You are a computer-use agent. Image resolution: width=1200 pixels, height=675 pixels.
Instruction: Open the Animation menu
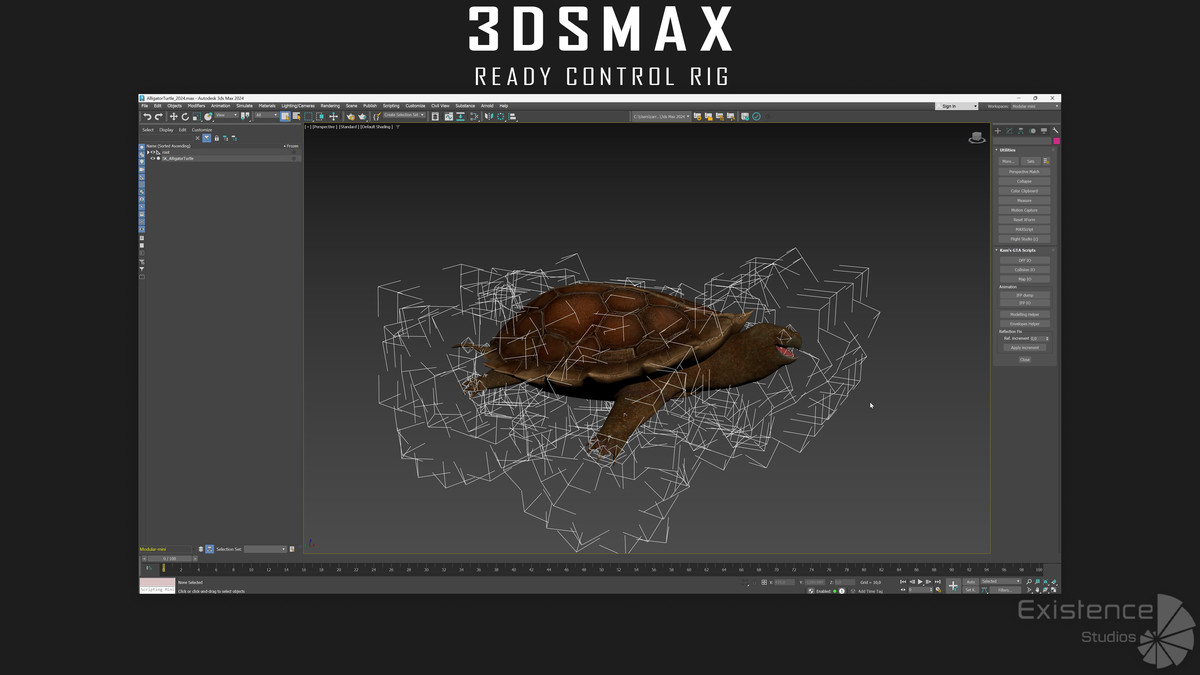click(220, 106)
